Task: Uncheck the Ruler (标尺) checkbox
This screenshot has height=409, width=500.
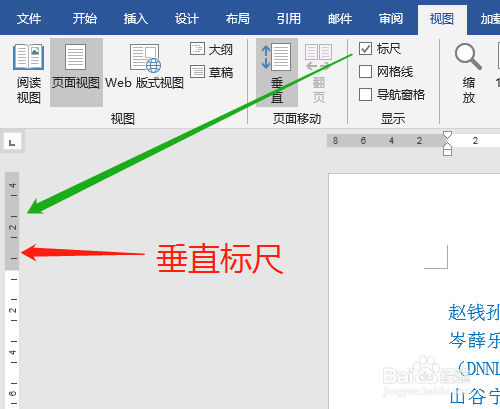Action: [366, 49]
